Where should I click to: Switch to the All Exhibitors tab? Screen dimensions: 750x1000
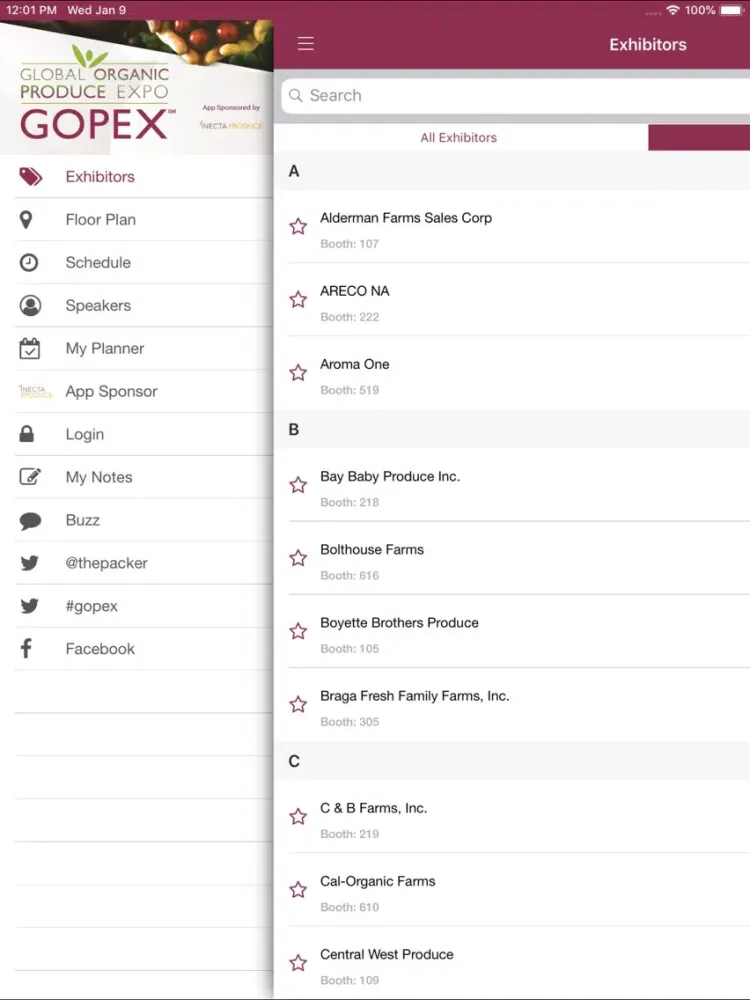[x=458, y=137]
